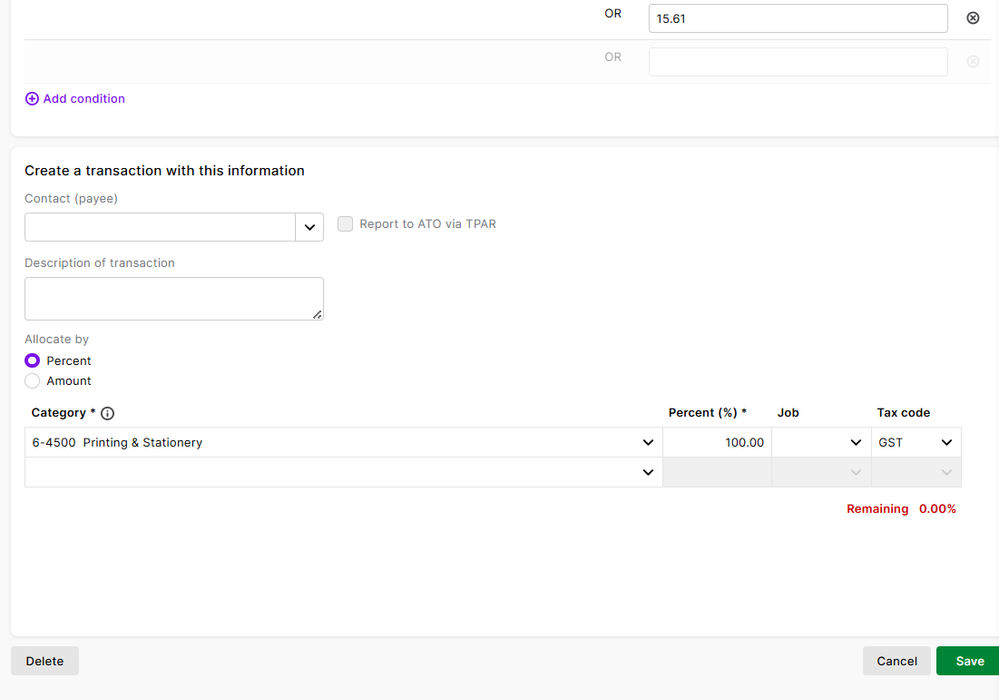Viewport: 999px width, 700px height.
Task: Select Amount allocation option
Action: point(32,381)
